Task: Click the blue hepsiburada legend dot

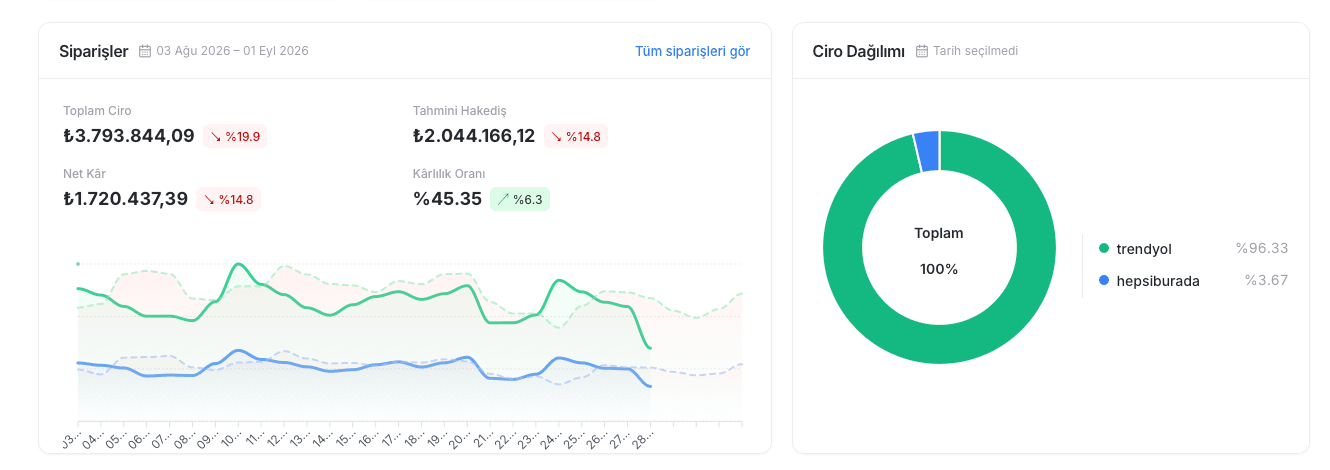Action: [1104, 281]
